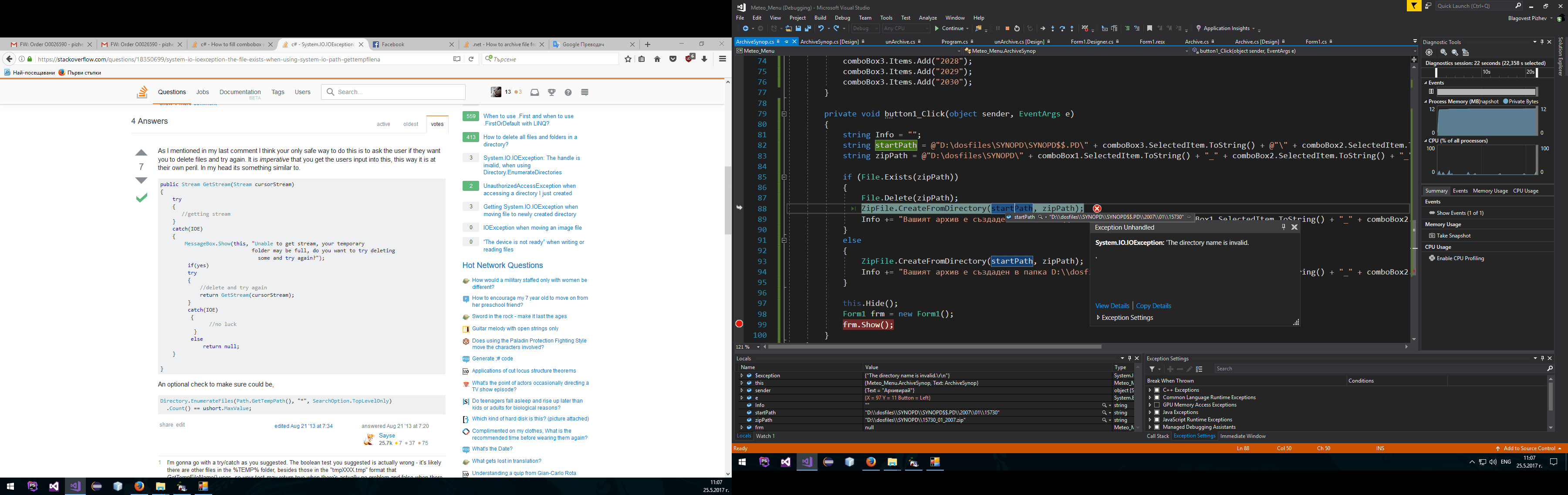Uncheck Common Language Runtime Exceptions
Screen dimensions: 1568x495
(1156, 397)
